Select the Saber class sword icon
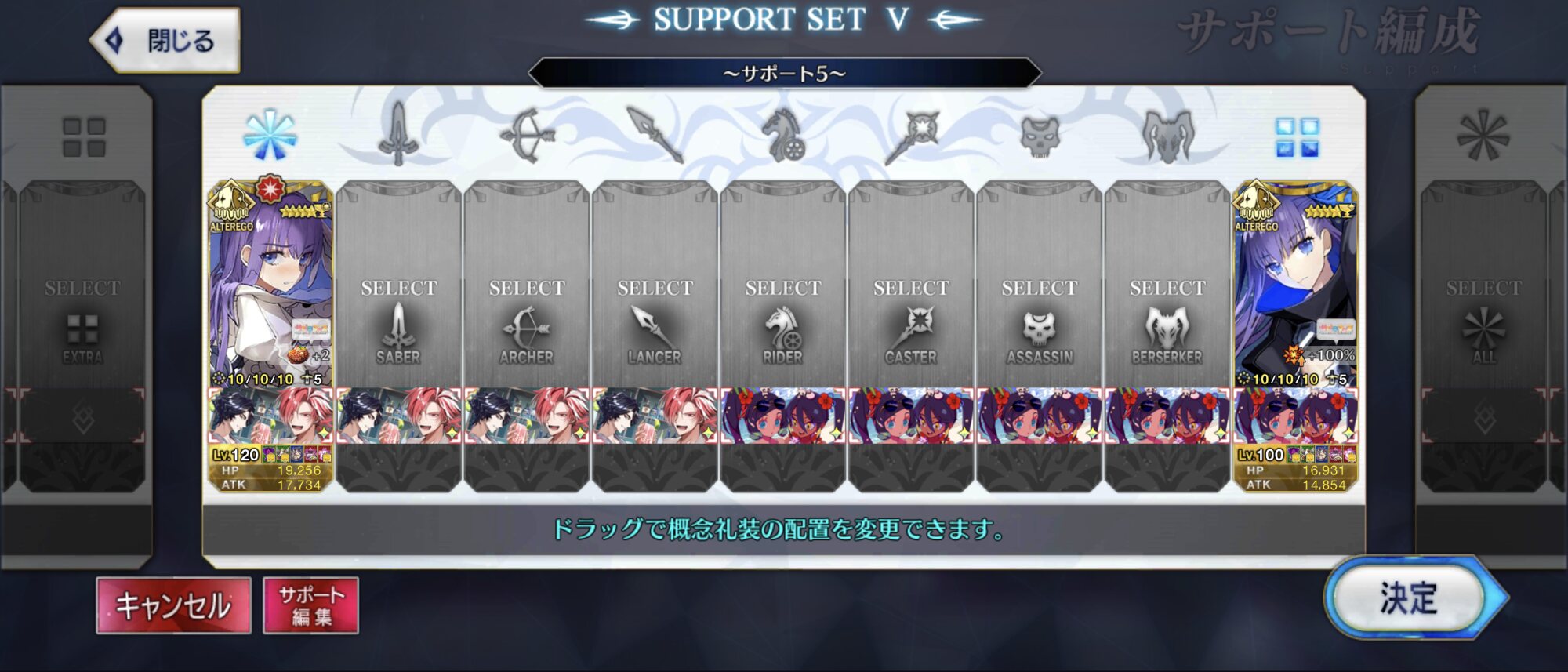Viewport: 1568px width, 672px height. point(397,134)
